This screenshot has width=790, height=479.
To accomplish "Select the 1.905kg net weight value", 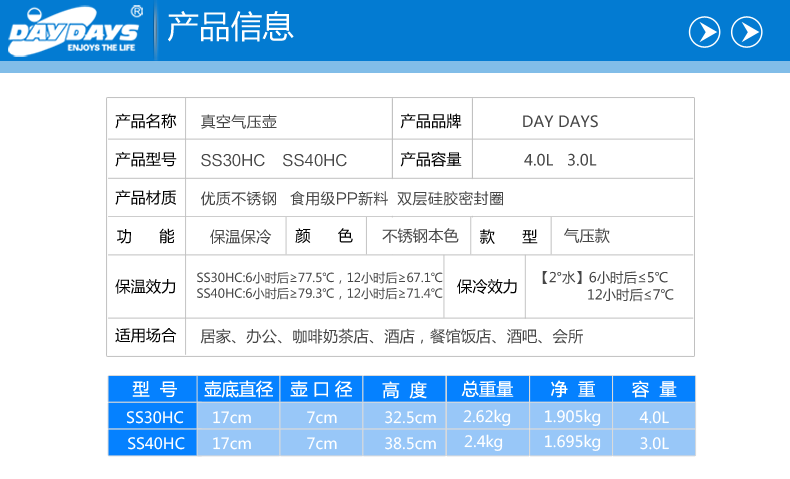I will [x=572, y=417].
